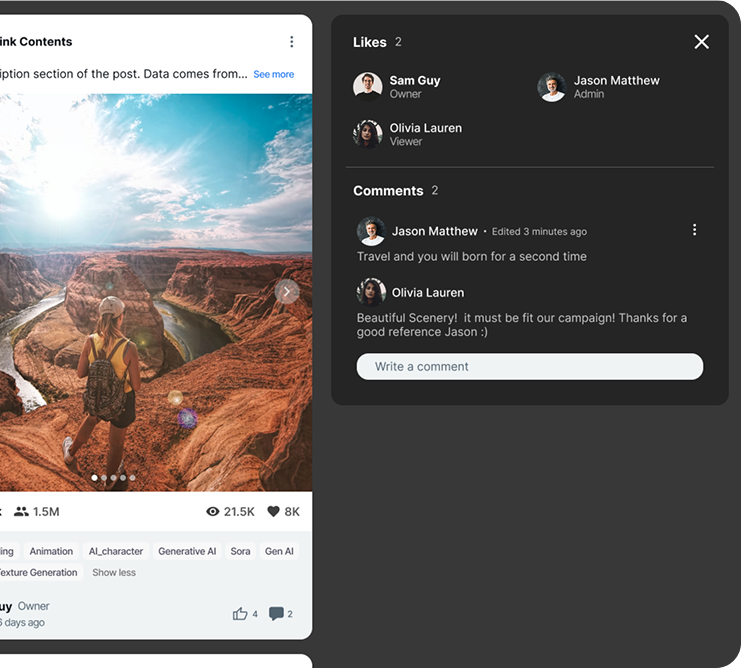Click 'Edited 3 minutes ago' timestamp

point(539,231)
